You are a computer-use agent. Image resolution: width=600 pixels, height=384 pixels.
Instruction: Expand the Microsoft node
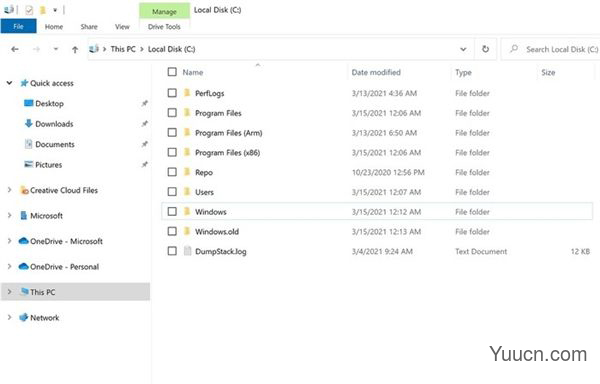point(9,215)
